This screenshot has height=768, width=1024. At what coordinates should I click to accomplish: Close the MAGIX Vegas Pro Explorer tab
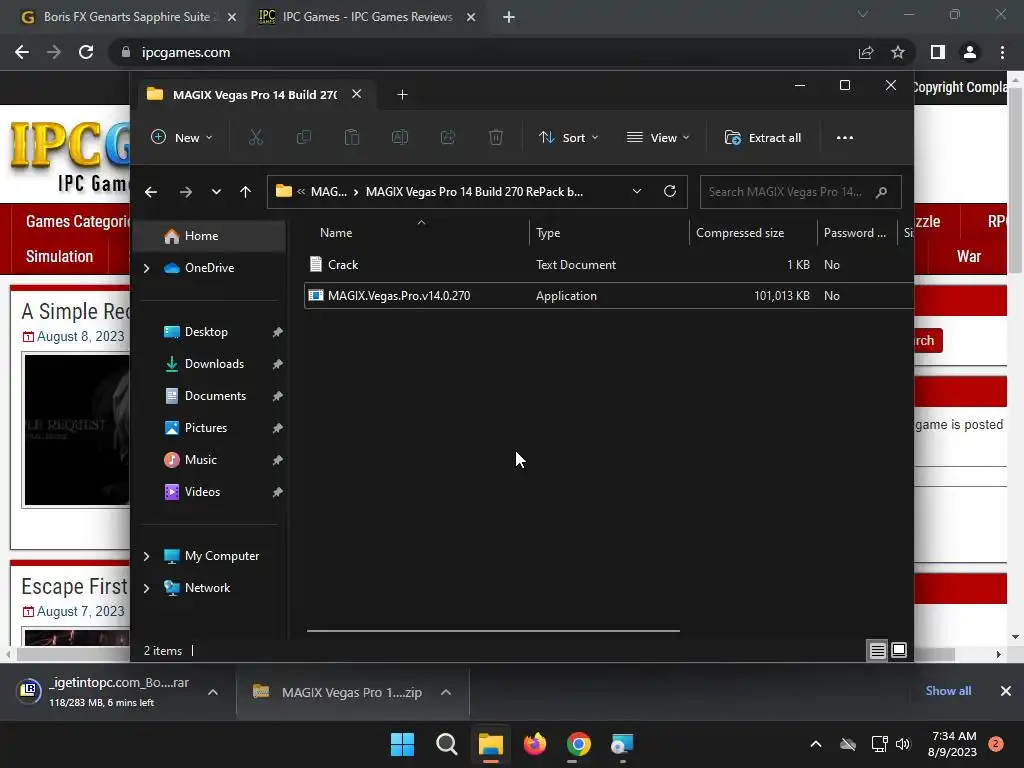coord(357,94)
